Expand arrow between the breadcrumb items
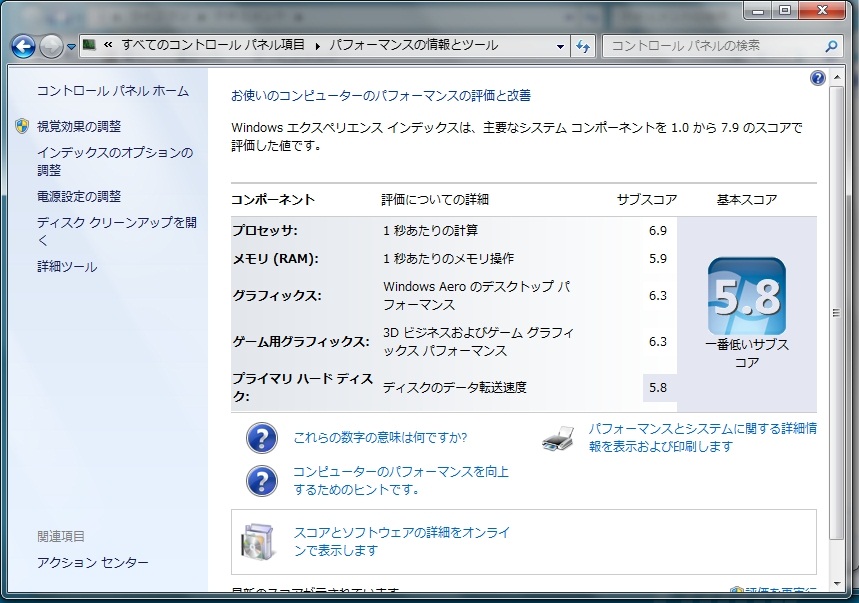This screenshot has height=603, width=859. (317, 46)
